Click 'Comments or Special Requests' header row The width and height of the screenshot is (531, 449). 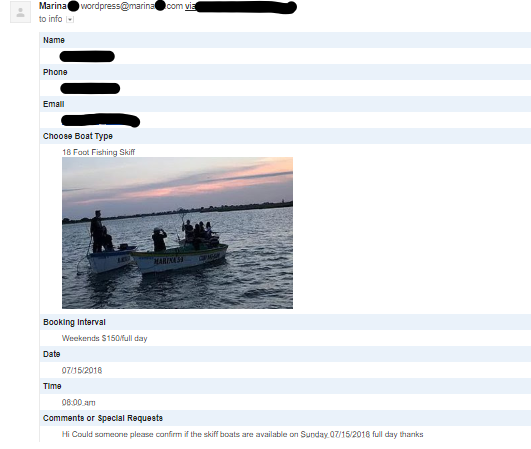coord(285,418)
